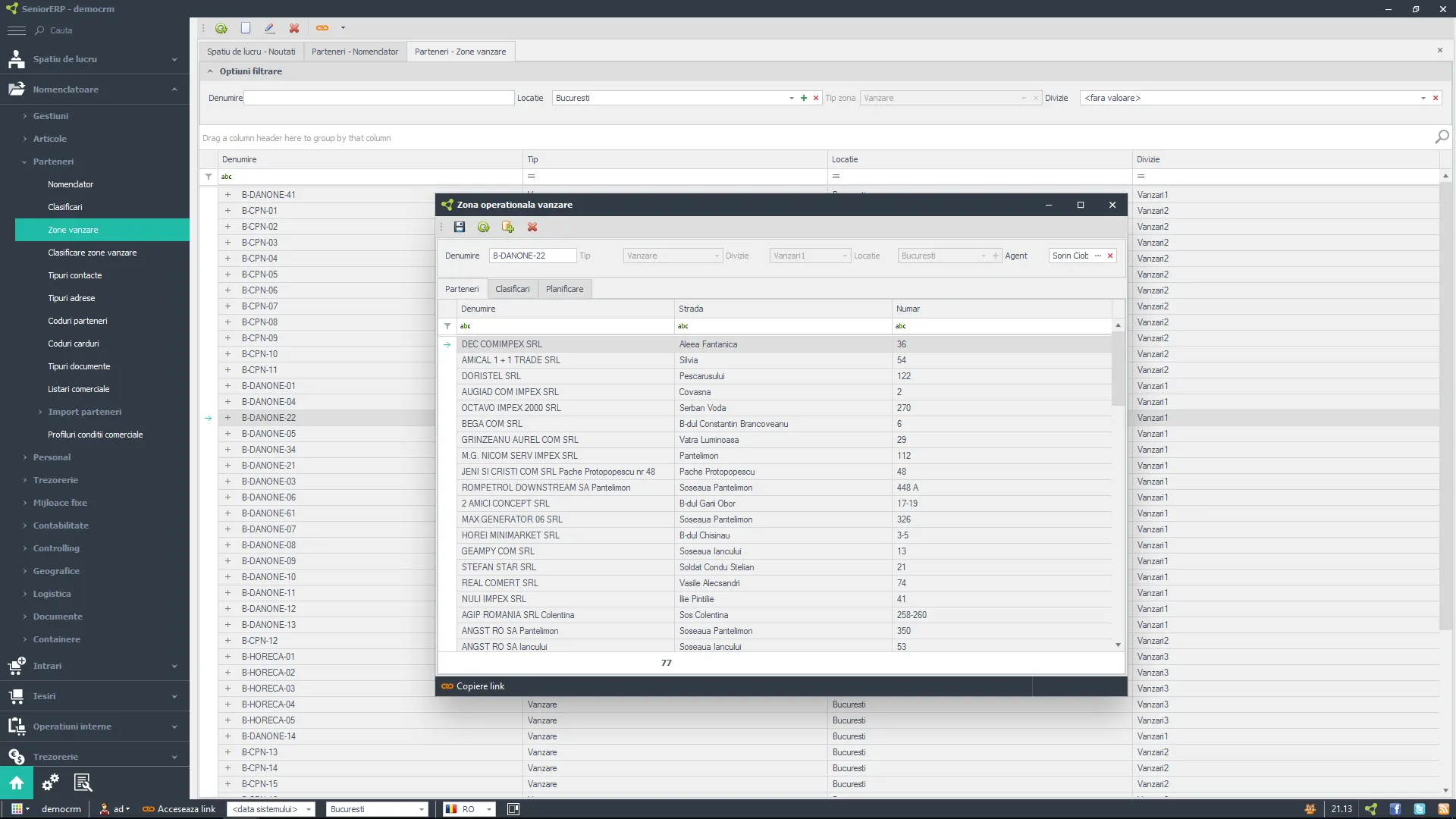Expand the B-HORECA-04 row
This screenshot has width=1456, height=819.
(x=227, y=704)
